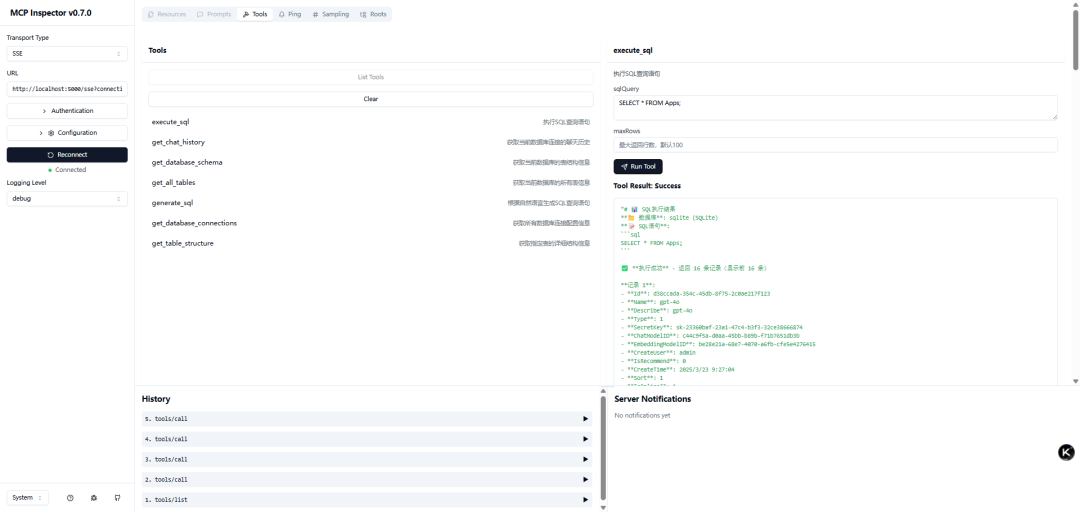Expand history entry 5. tools/call arrow
This screenshot has height=512, width=1080.
tap(585, 419)
